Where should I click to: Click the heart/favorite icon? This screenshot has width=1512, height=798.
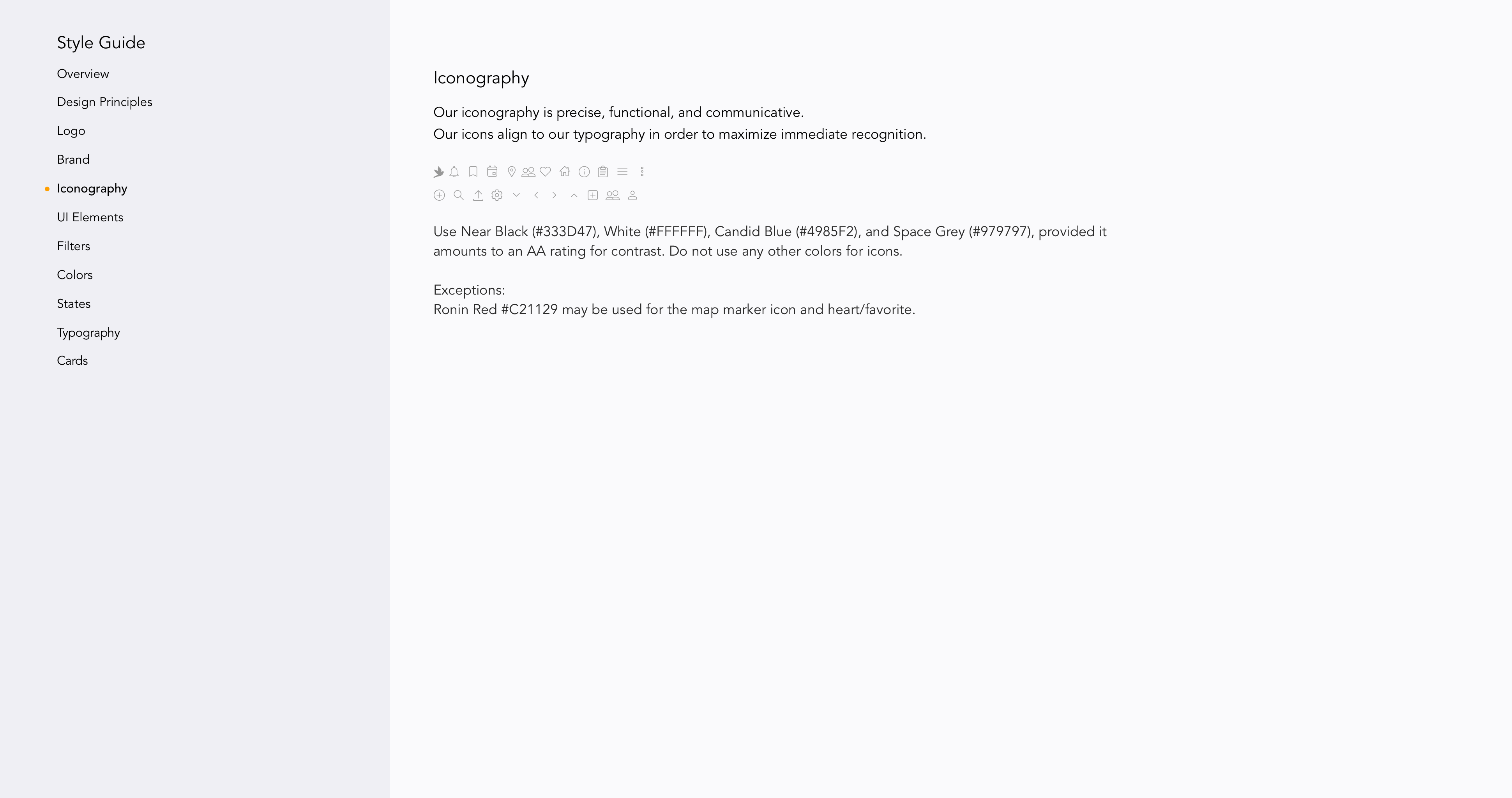[545, 171]
